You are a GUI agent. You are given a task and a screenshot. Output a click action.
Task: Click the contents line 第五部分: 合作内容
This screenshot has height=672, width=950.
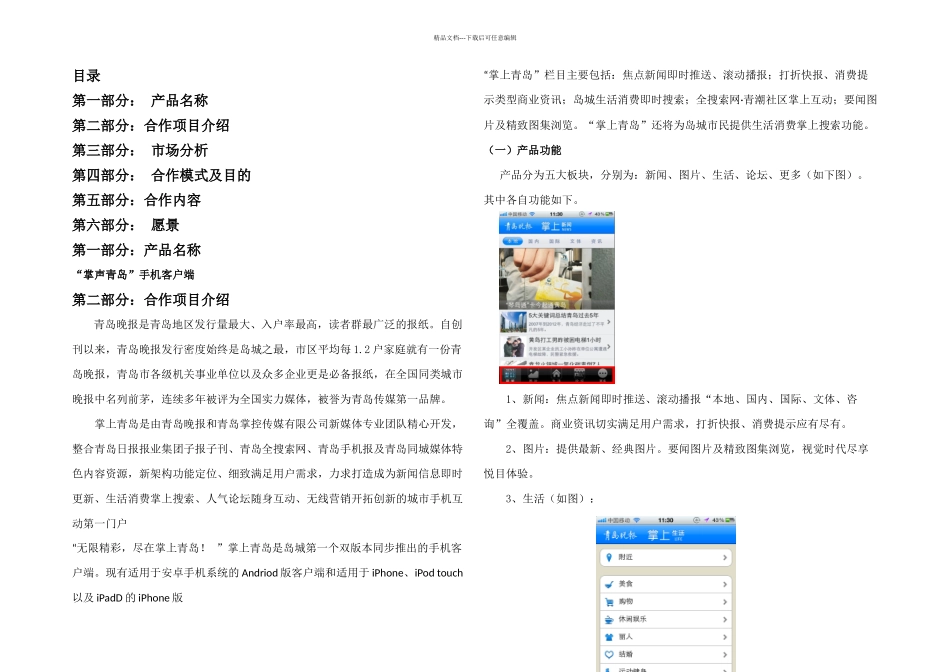tap(136, 200)
